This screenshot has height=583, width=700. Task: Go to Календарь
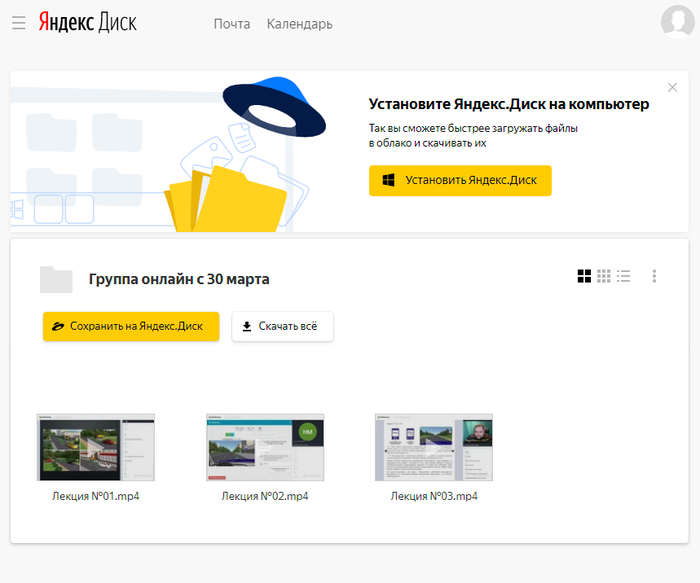[x=299, y=24]
